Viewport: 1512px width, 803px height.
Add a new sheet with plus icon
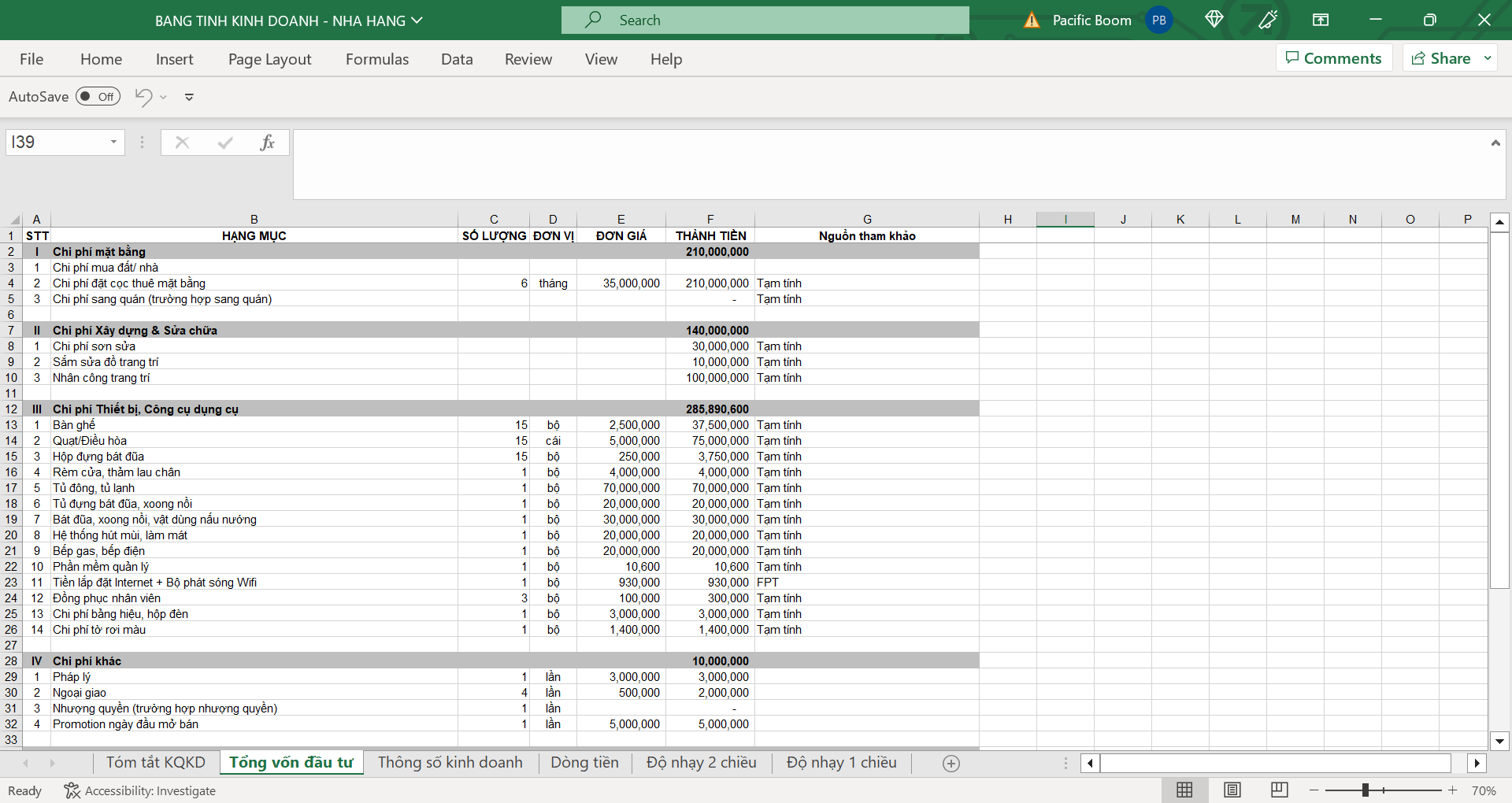pyautogui.click(x=951, y=763)
